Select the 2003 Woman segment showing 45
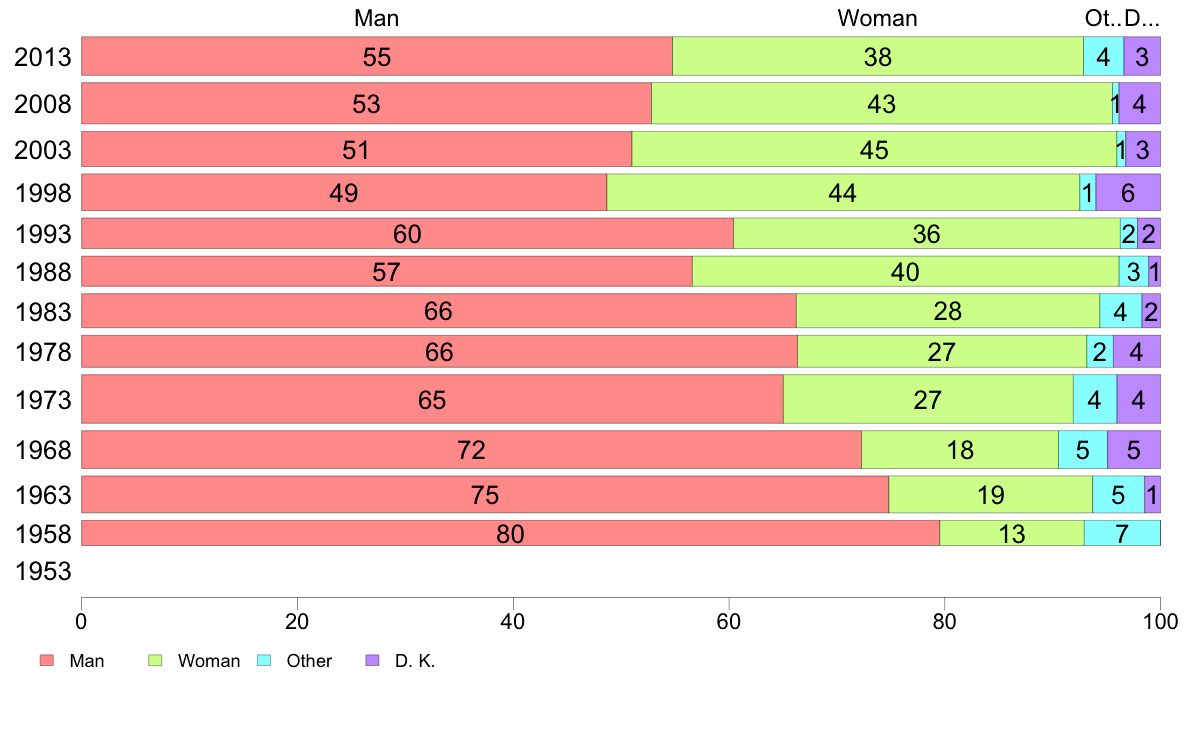This screenshot has width=1188, height=736. [874, 150]
